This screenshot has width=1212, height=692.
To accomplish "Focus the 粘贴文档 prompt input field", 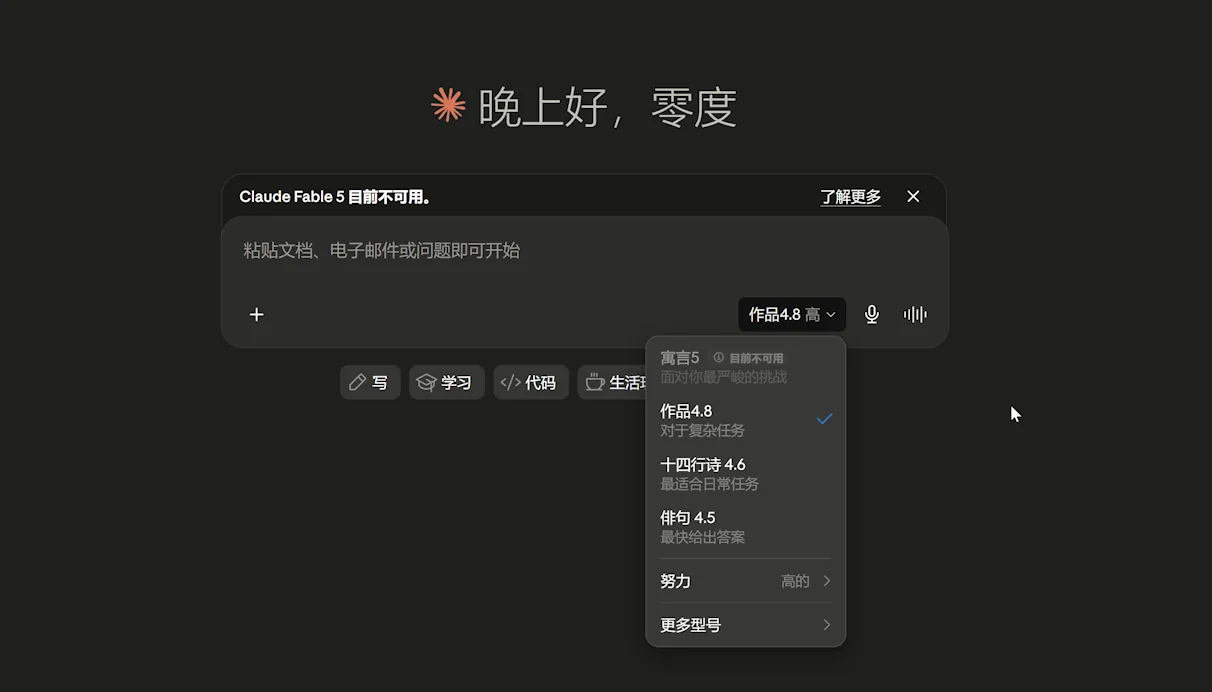I will [x=584, y=251].
